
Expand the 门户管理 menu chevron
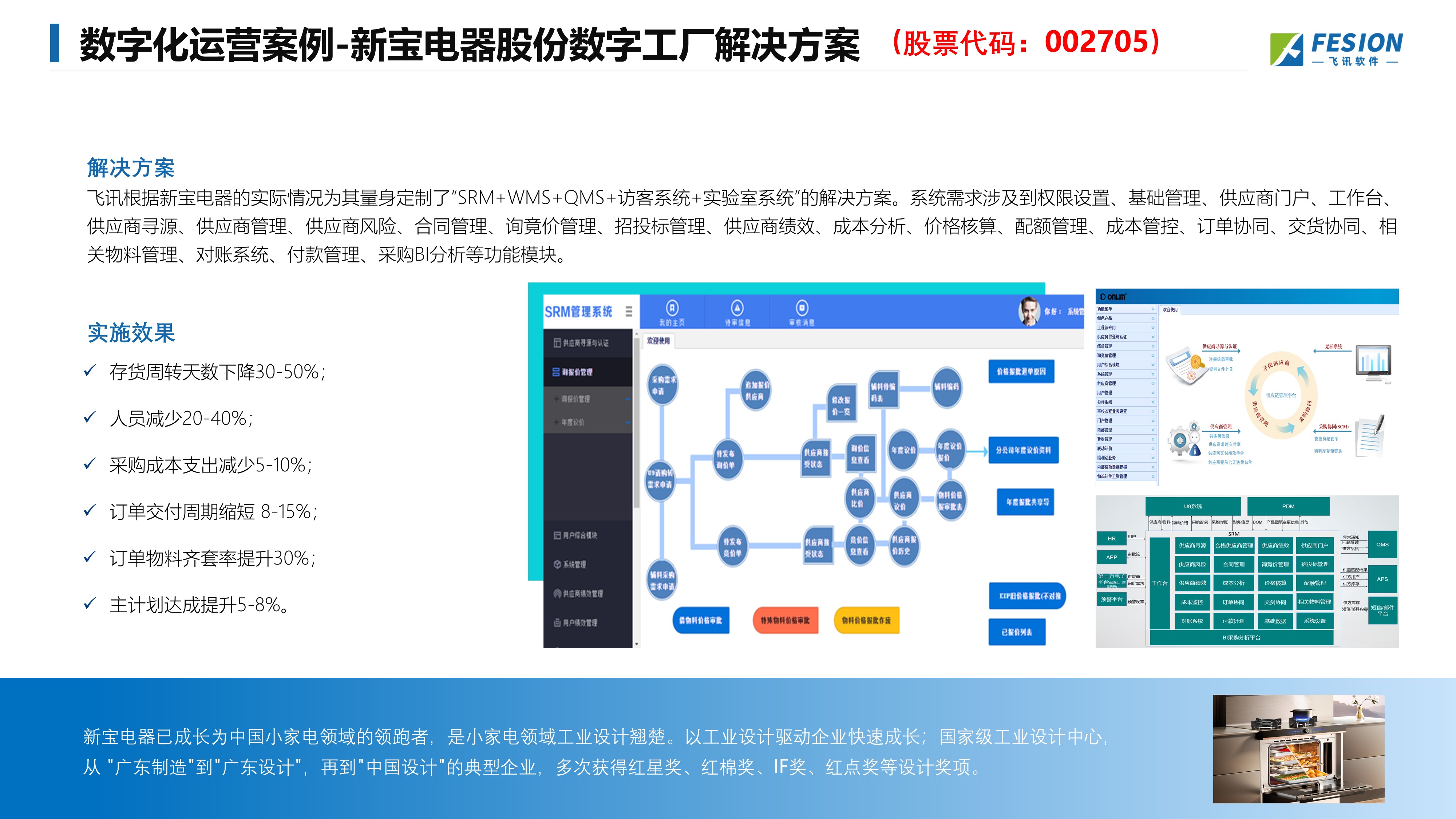(x=1152, y=420)
